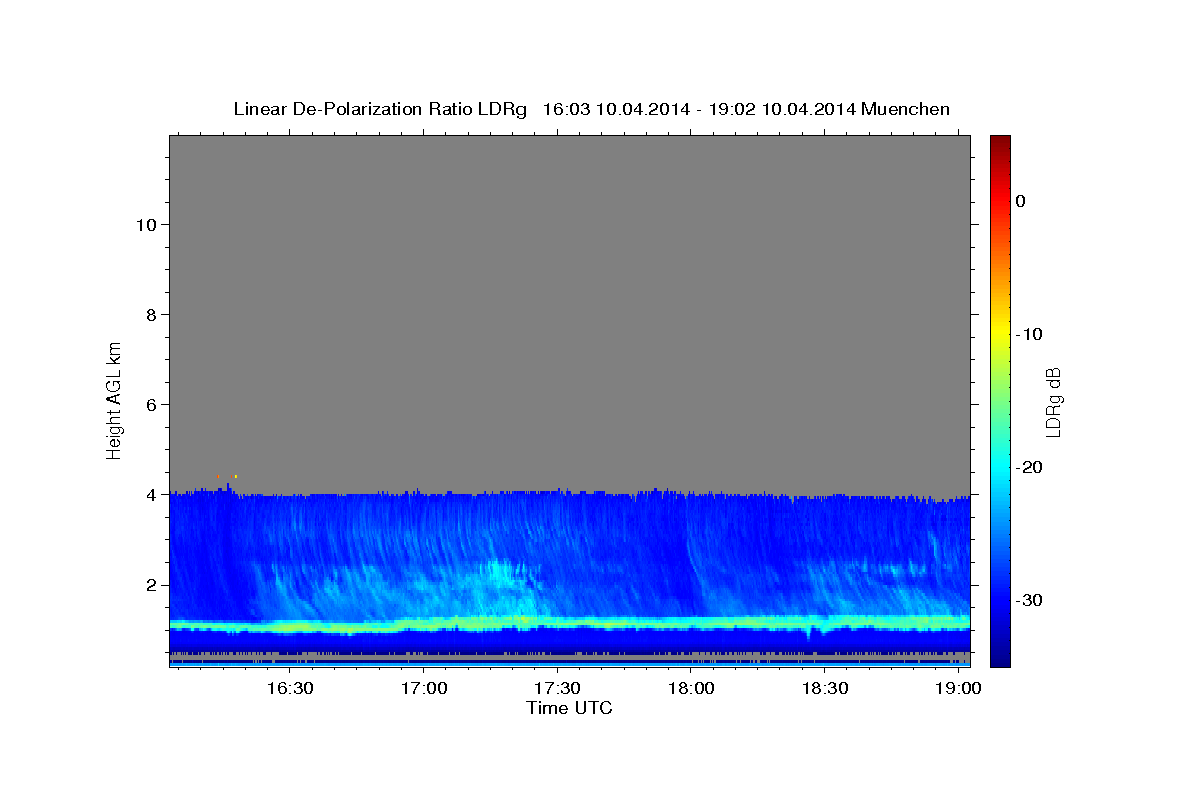Click the height tick label 6
The height and width of the screenshot is (800, 1200).
[x=151, y=404]
